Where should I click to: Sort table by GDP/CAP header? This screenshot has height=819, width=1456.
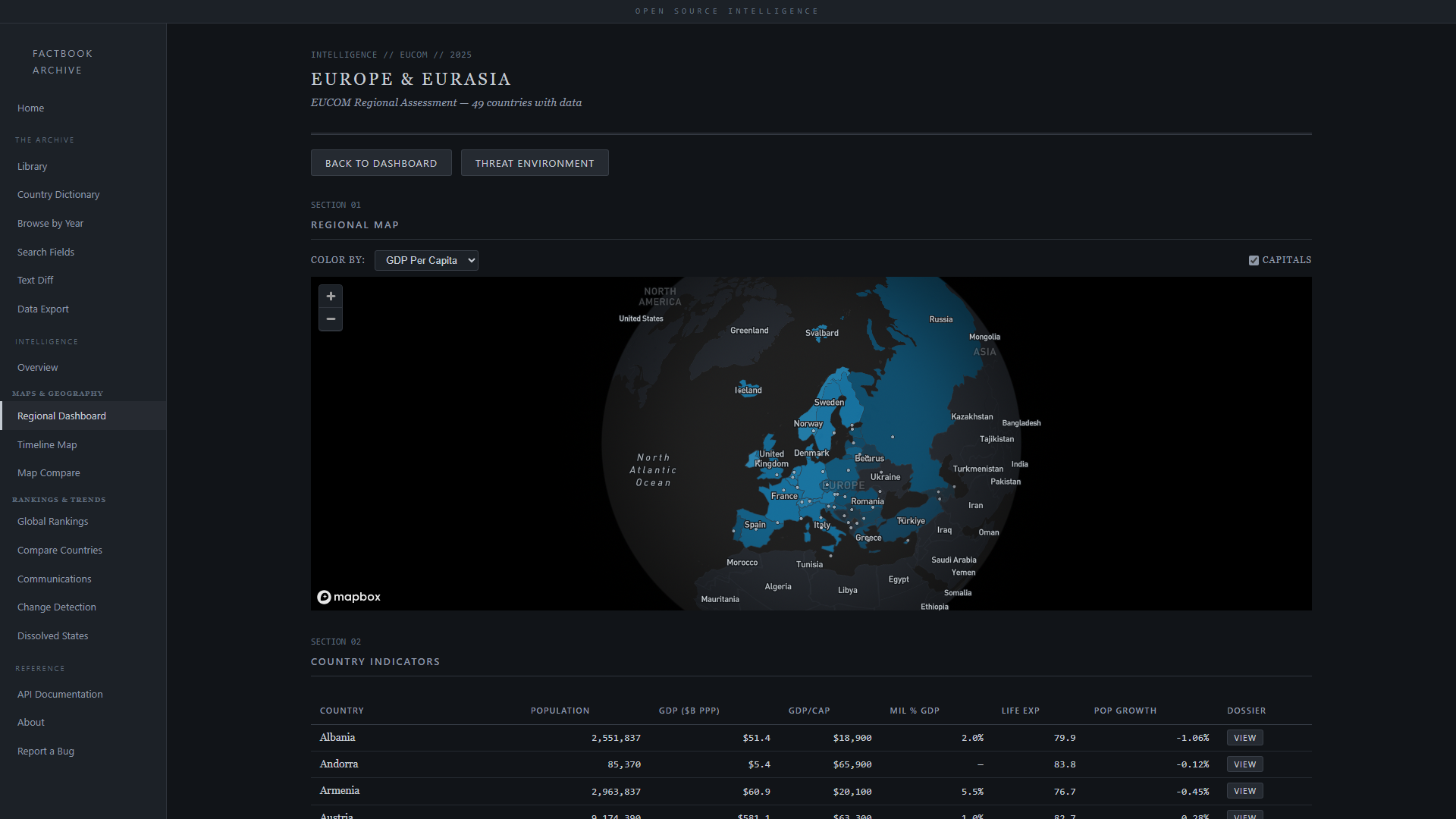click(x=809, y=711)
